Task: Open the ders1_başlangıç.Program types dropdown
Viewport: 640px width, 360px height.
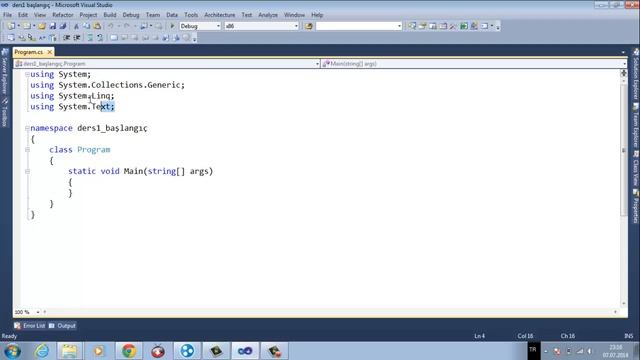Action: (167, 64)
